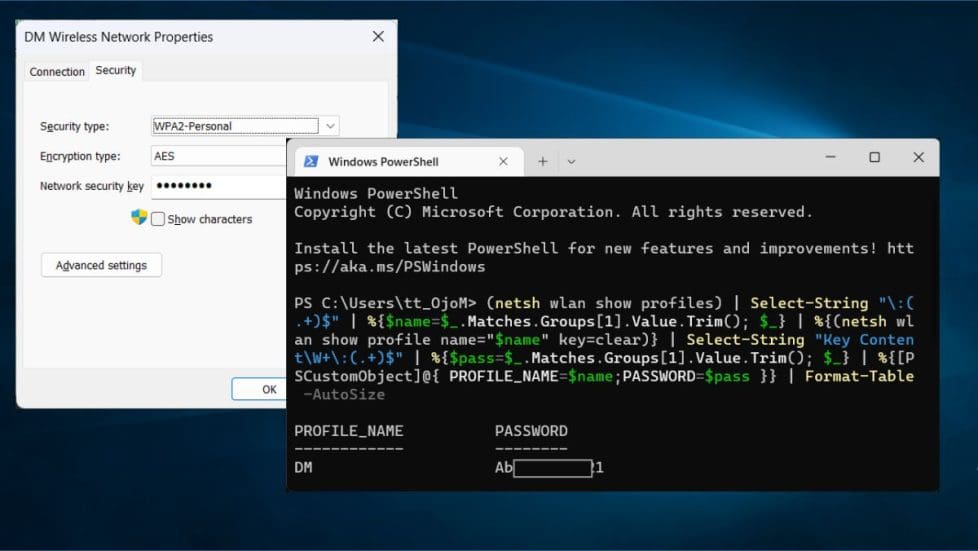Expand the Security type dropdown
This screenshot has height=551, width=978.
331,126
